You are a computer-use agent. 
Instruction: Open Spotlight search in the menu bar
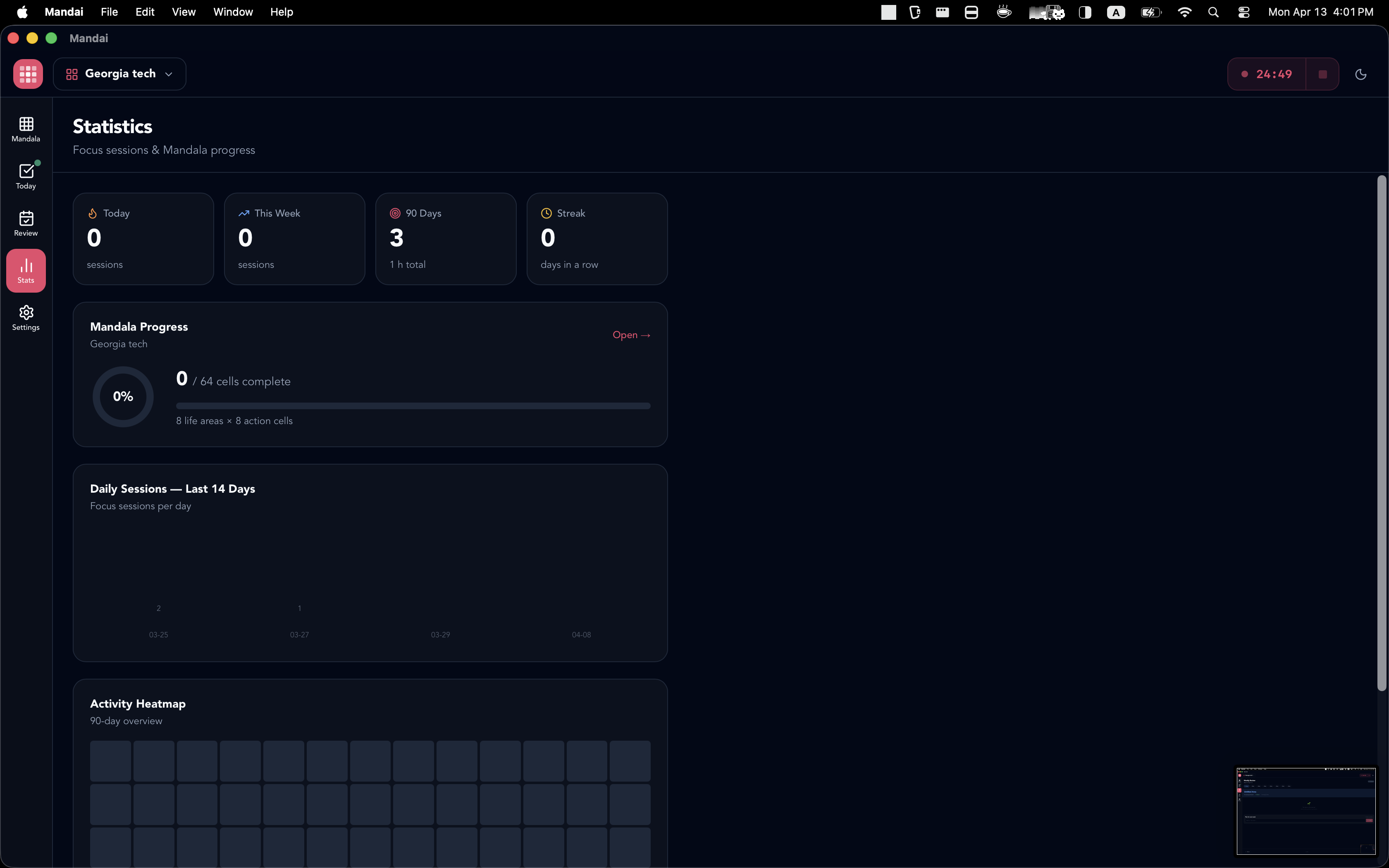(x=1213, y=12)
